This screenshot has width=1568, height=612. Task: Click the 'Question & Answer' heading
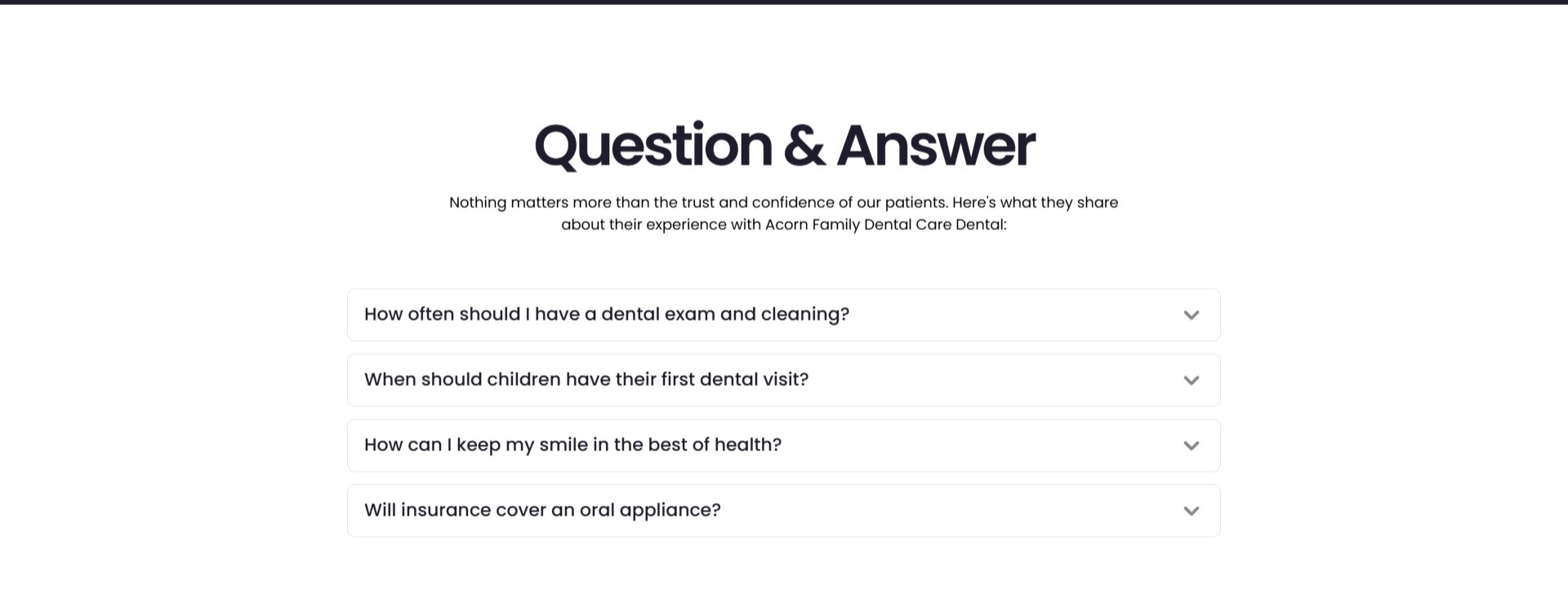[783, 144]
